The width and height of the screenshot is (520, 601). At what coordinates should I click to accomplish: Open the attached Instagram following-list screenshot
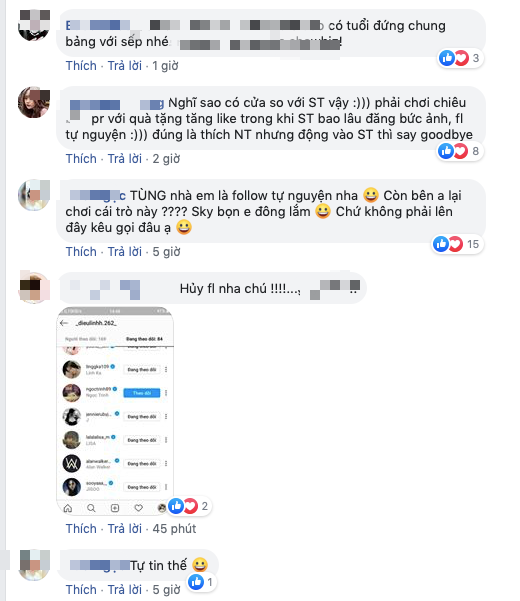point(115,411)
